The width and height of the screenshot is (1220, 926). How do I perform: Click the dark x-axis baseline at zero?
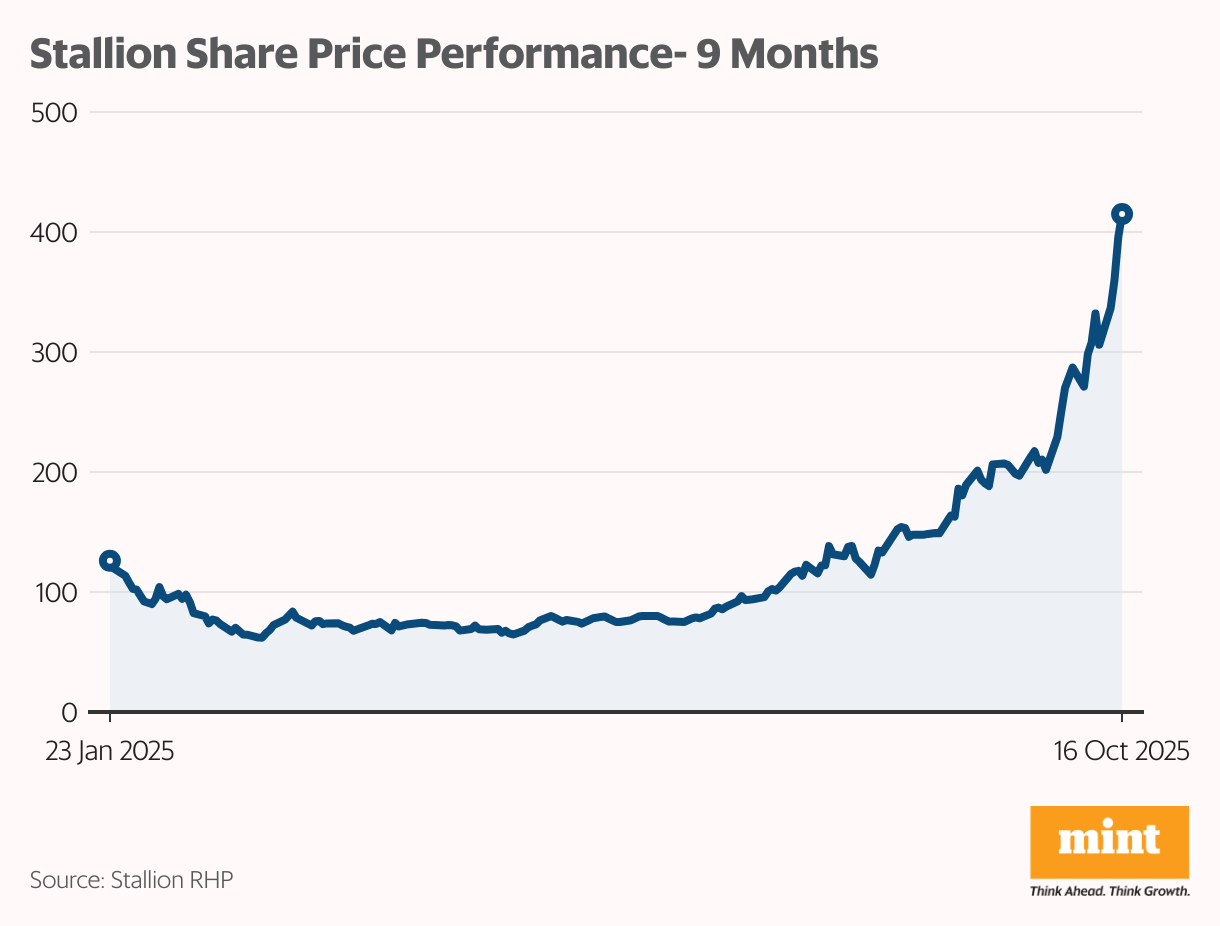pyautogui.click(x=600, y=712)
